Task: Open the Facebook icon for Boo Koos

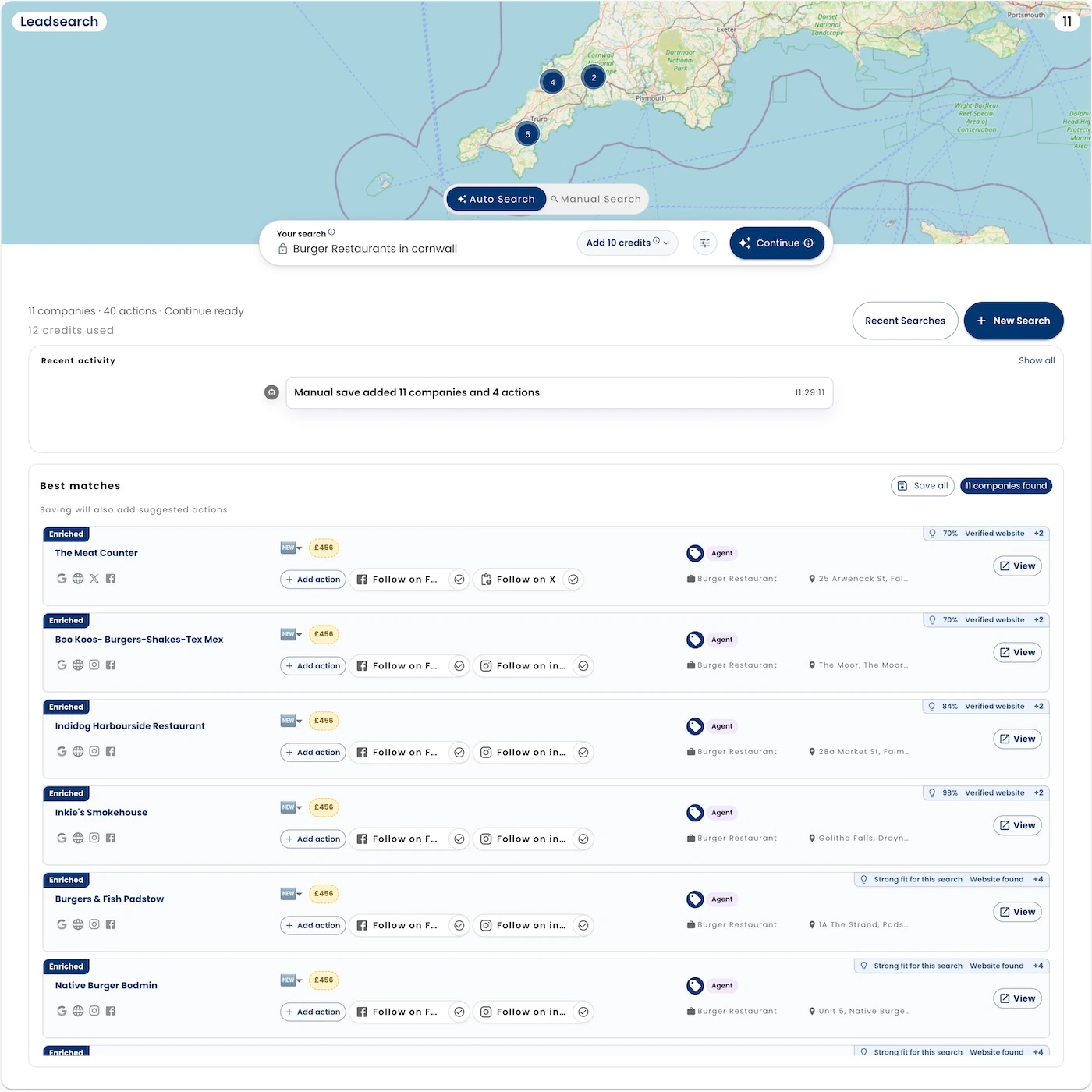Action: coord(111,665)
